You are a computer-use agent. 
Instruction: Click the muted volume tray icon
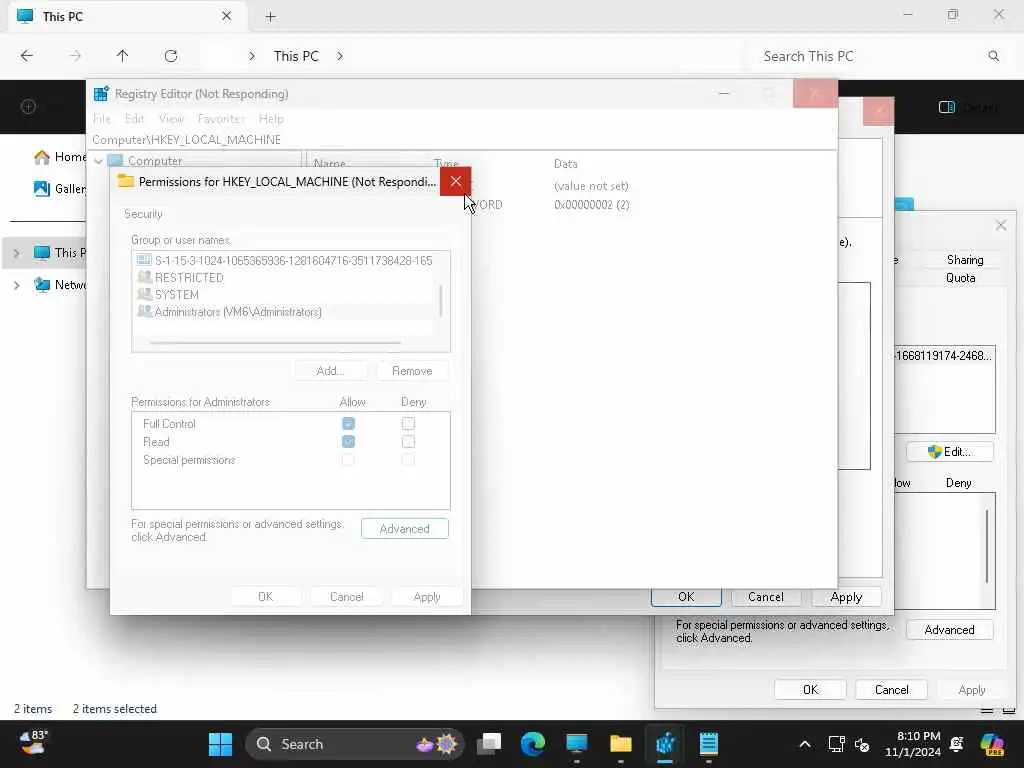pos(862,744)
